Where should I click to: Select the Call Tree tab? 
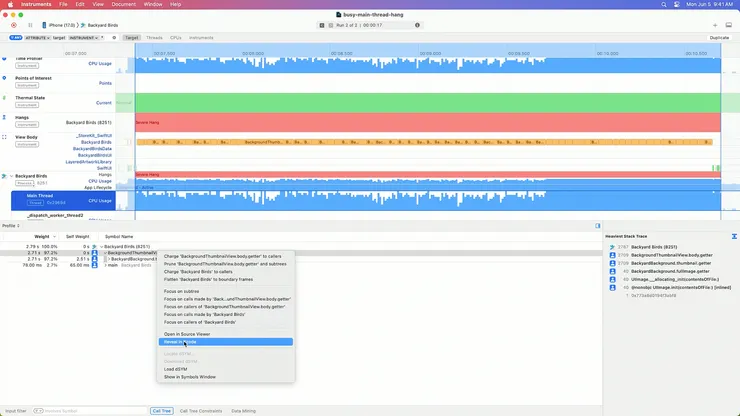point(161,411)
